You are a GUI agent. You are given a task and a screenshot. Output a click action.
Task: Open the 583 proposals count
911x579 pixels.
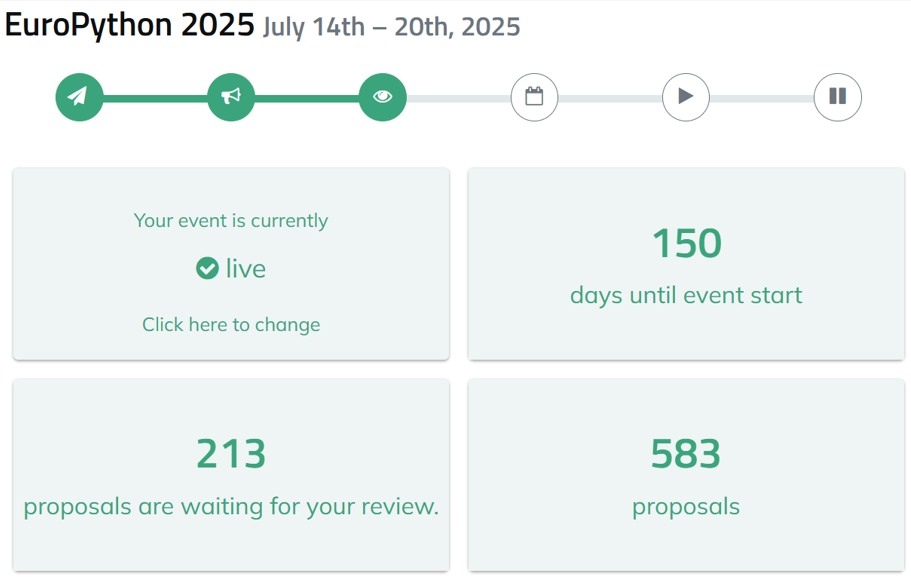[x=686, y=454]
